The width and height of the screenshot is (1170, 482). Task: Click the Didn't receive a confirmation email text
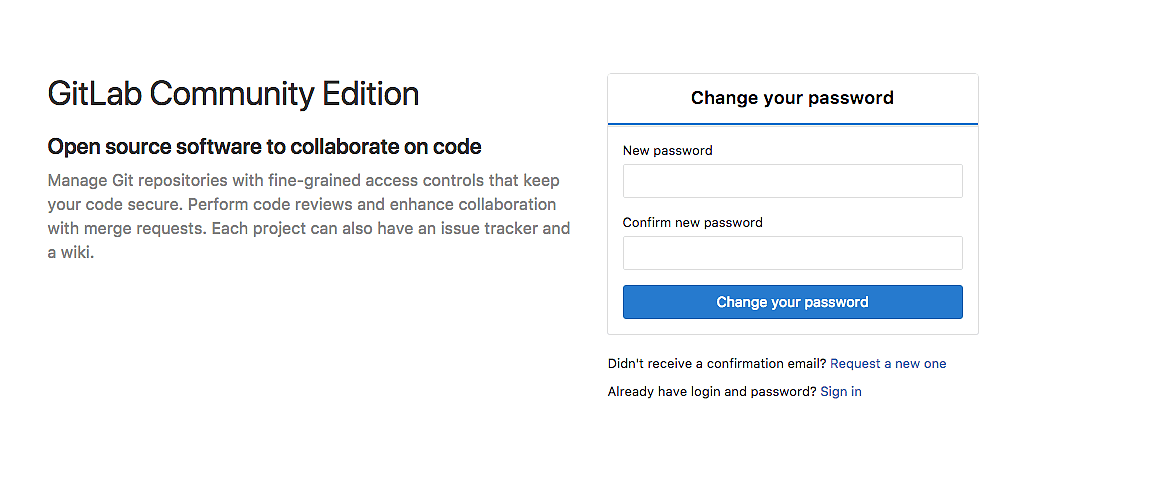[x=716, y=364]
